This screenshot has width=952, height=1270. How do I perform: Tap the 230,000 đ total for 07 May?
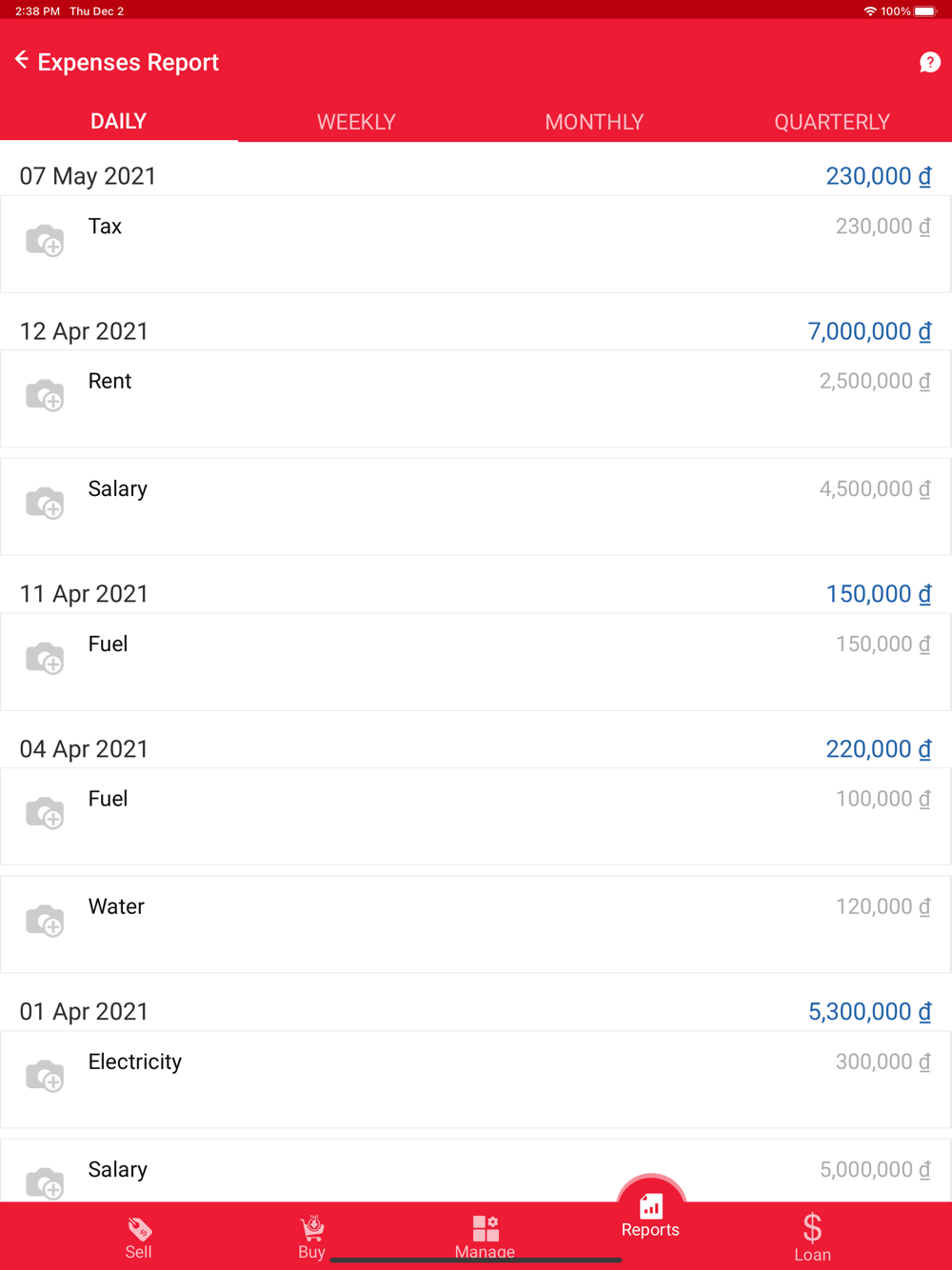click(878, 176)
